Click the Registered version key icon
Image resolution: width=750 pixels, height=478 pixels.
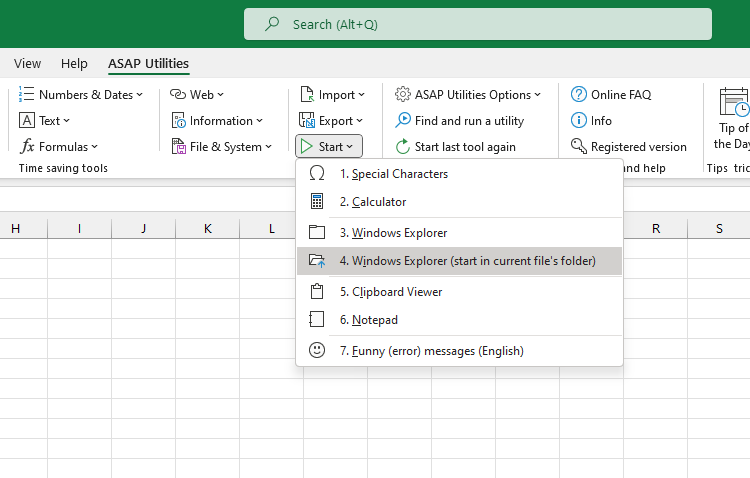(579, 146)
